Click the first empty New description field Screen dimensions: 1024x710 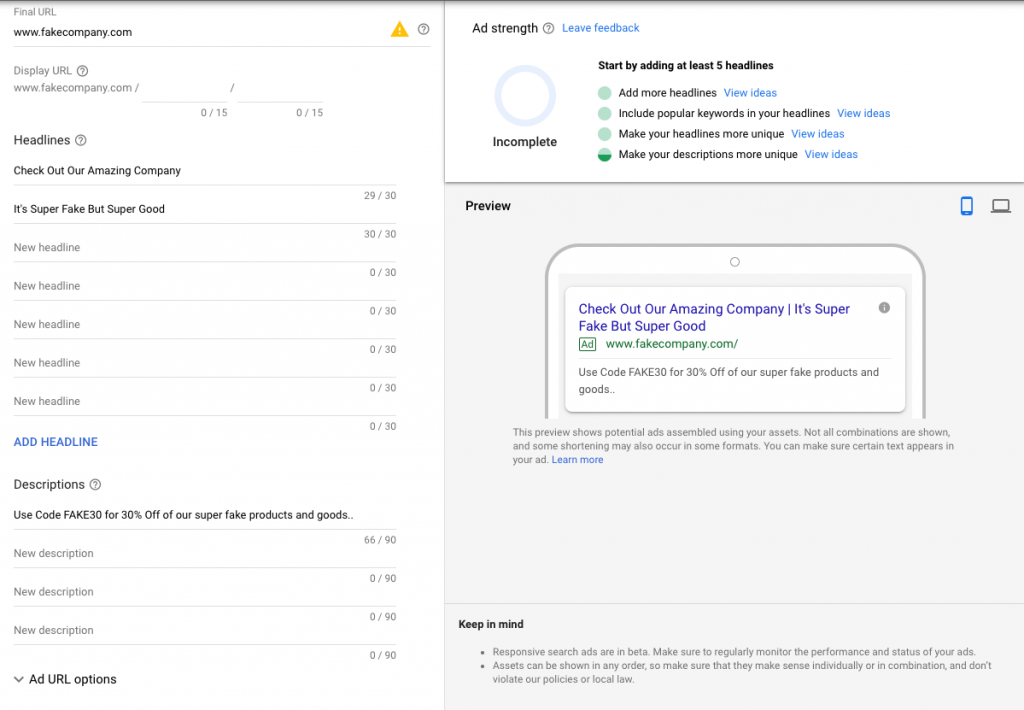tap(204, 554)
